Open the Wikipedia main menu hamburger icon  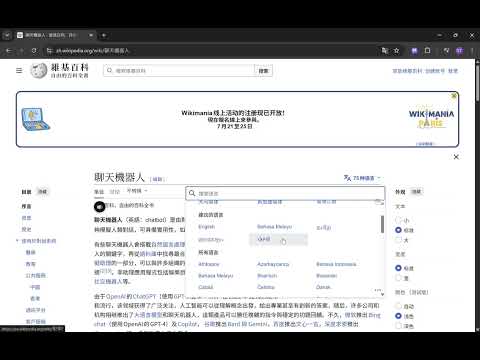19,70
